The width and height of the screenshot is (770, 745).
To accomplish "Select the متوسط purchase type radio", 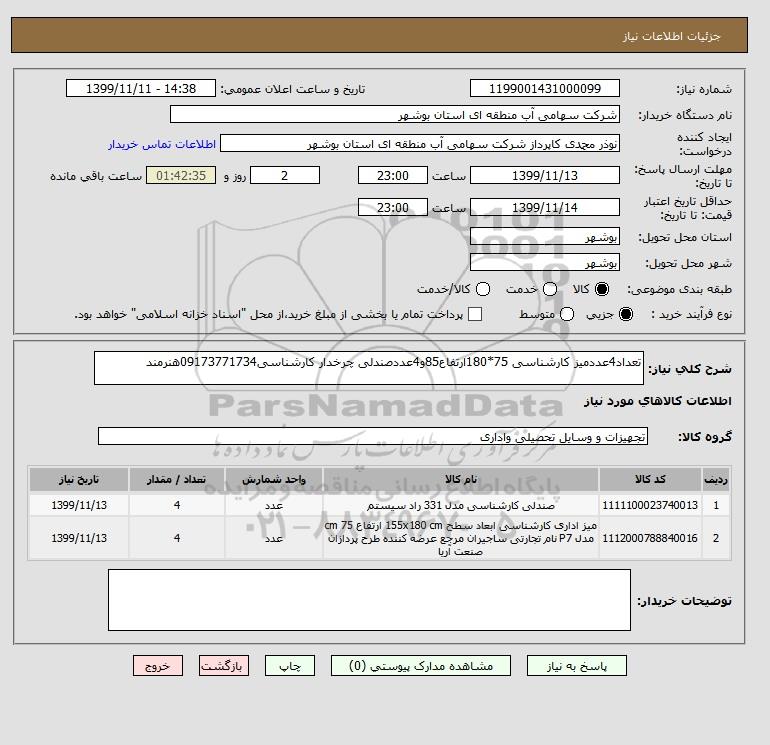I will pos(567,314).
